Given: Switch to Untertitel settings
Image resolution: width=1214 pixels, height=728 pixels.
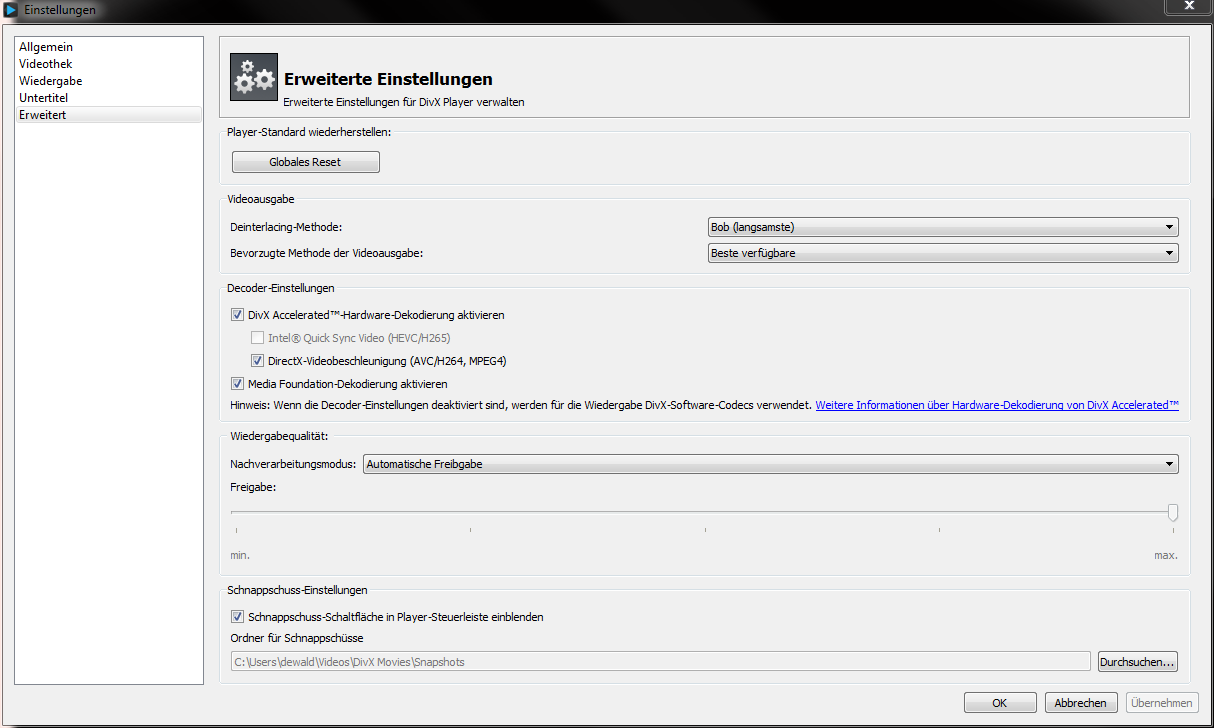Looking at the screenshot, I should click(108, 98).
